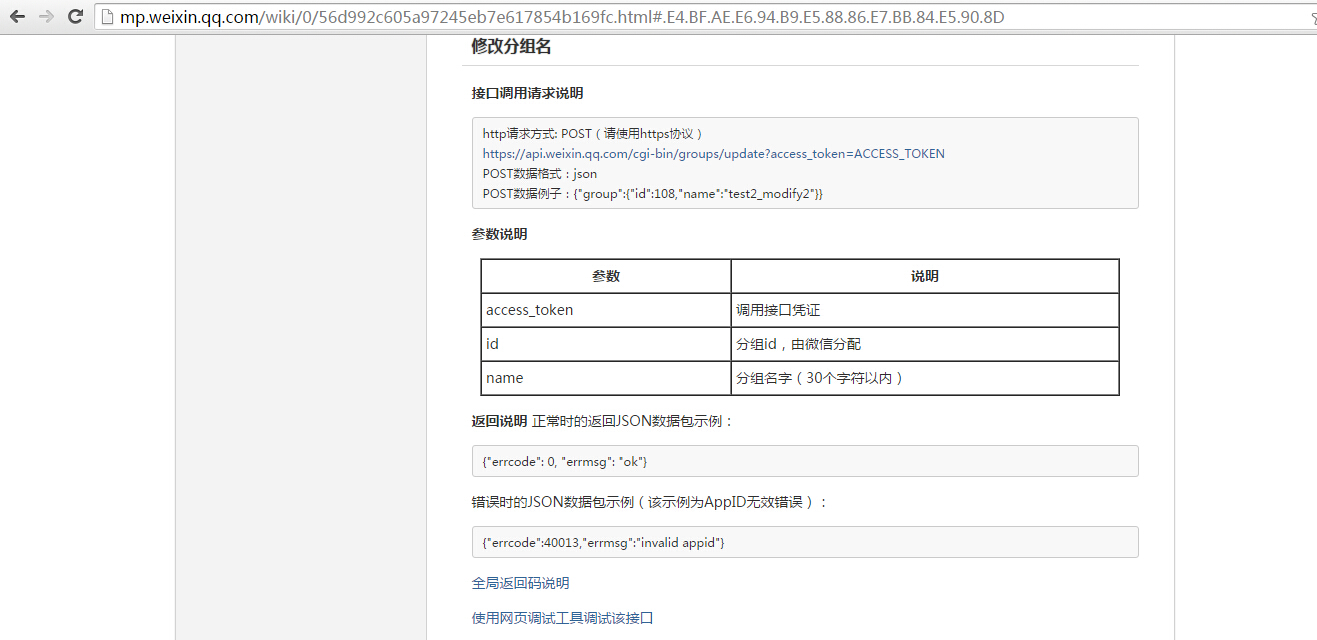This screenshot has height=640, width=1317.
Task: Open the groups/update API URL link
Action: (x=713, y=154)
